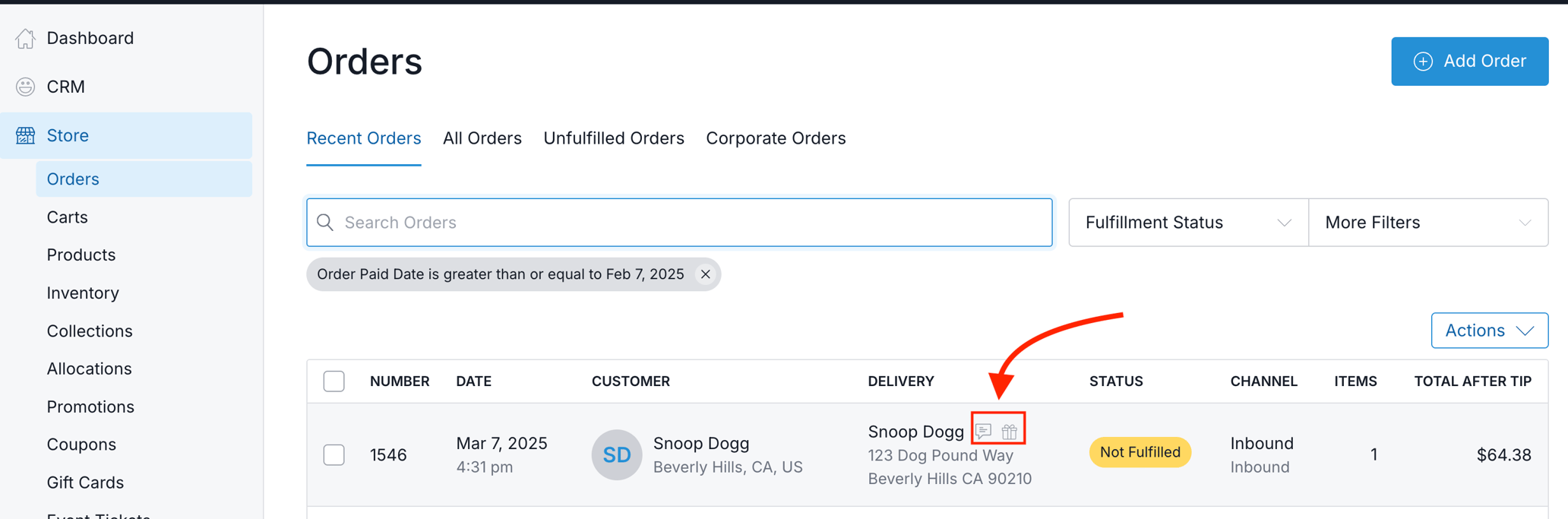Click the NUMBER column header
This screenshot has height=519, width=1568.
click(x=400, y=381)
